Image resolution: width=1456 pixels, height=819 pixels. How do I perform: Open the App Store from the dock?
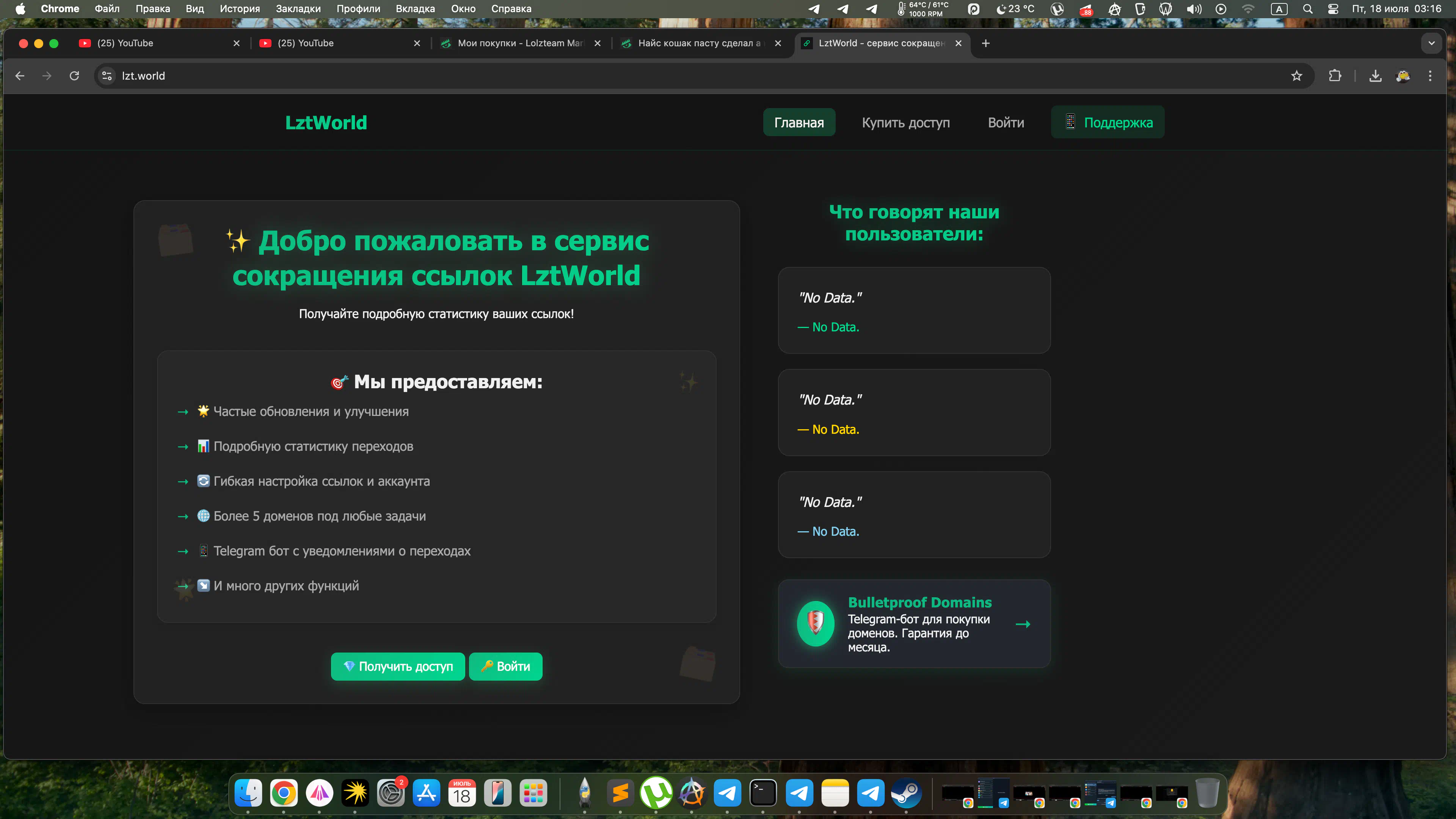(x=426, y=793)
